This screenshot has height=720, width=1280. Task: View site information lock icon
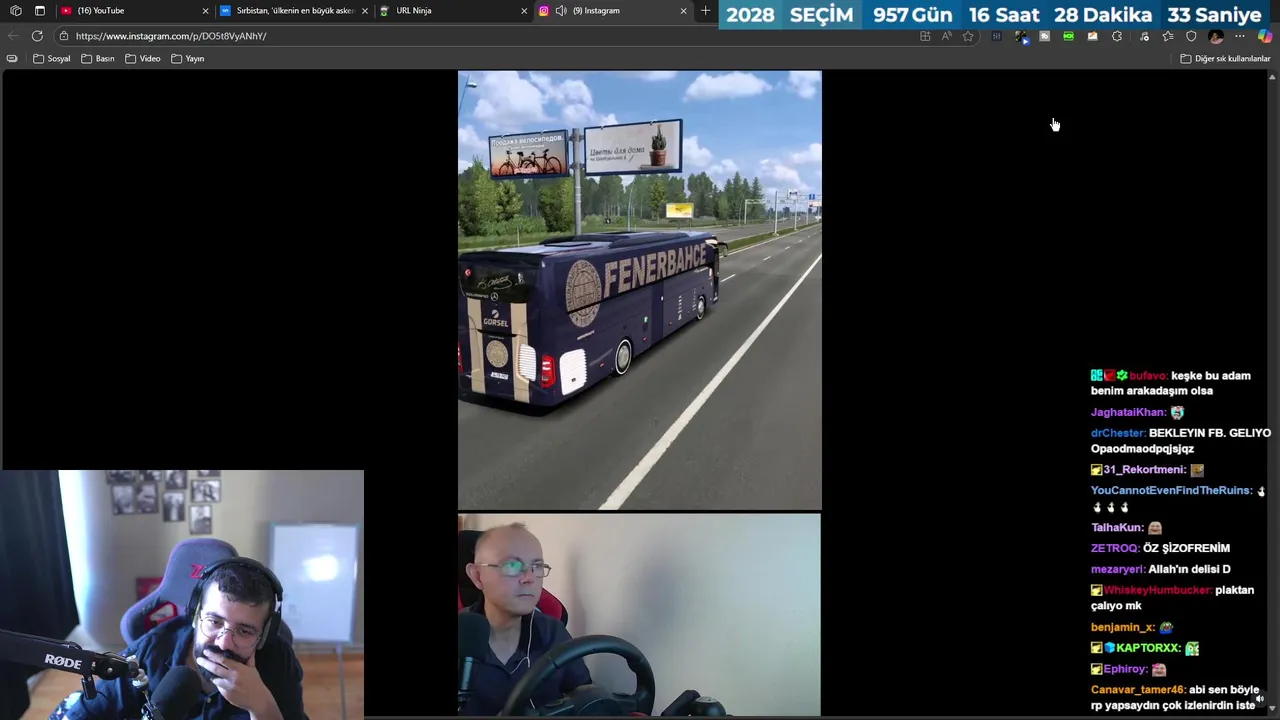pyautogui.click(x=63, y=36)
